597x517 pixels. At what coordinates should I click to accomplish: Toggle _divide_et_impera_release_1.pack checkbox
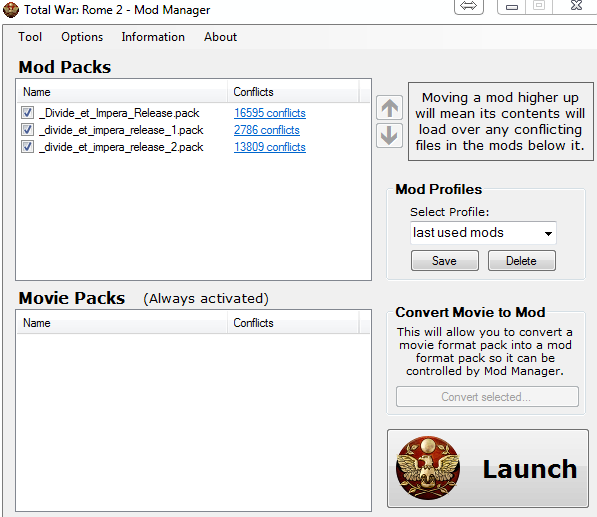tap(27, 130)
